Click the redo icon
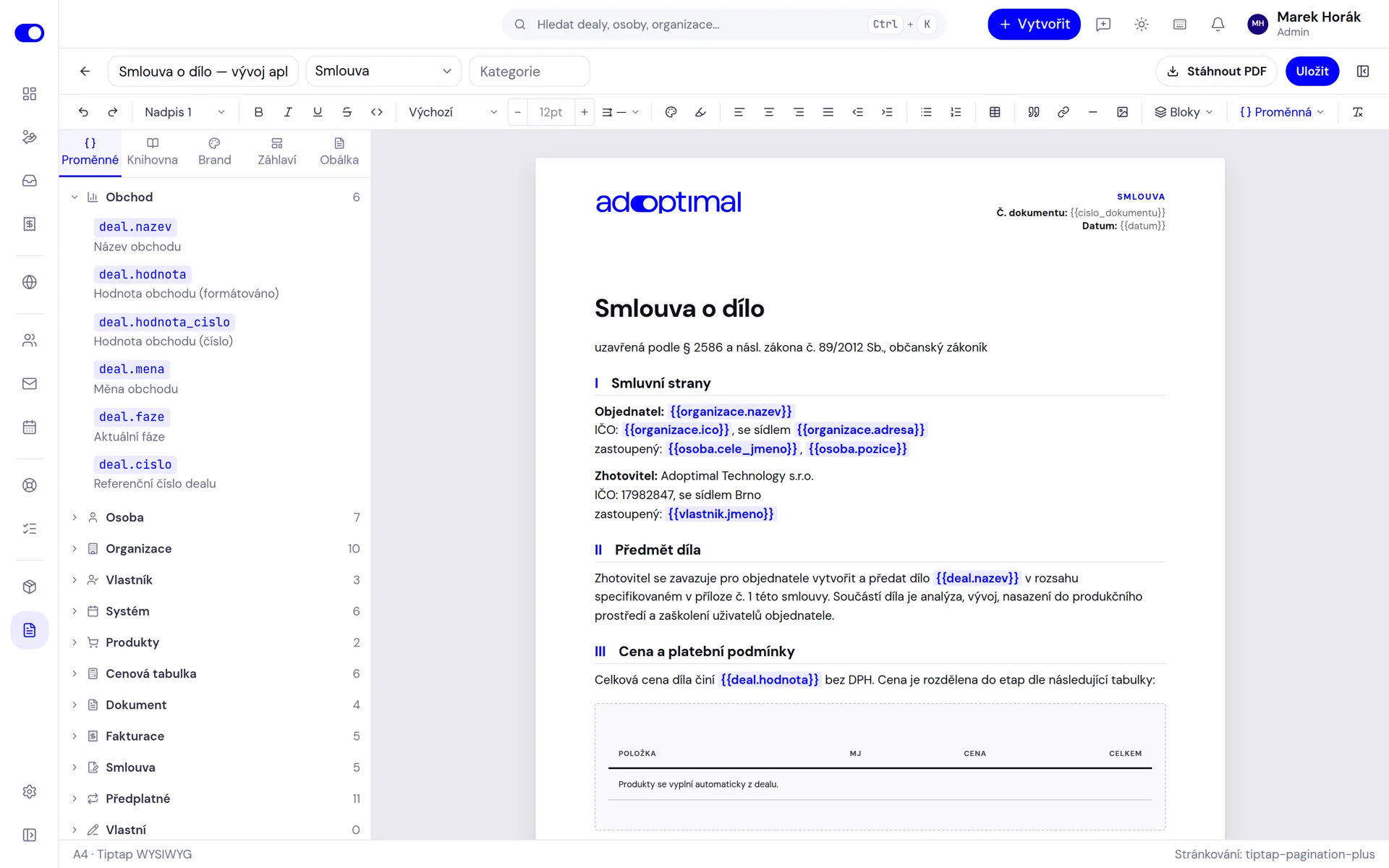1389x868 pixels. point(113,112)
